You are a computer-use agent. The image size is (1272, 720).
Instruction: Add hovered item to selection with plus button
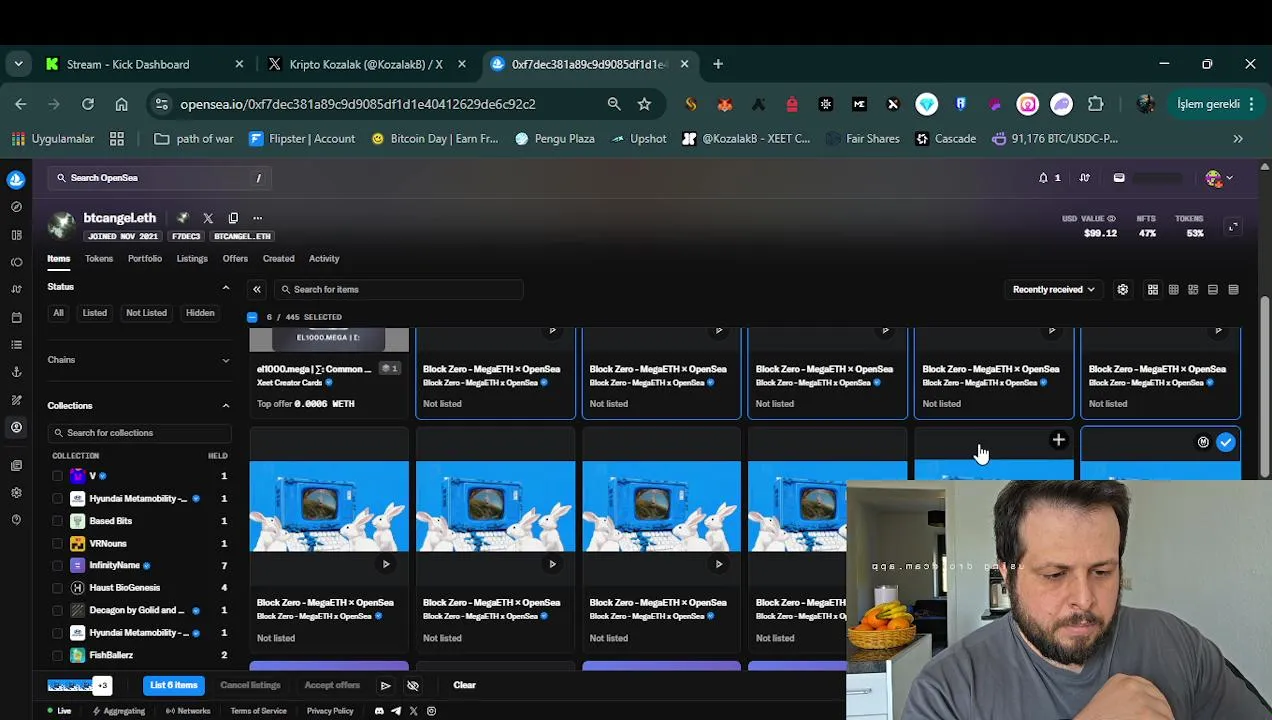(1058, 440)
